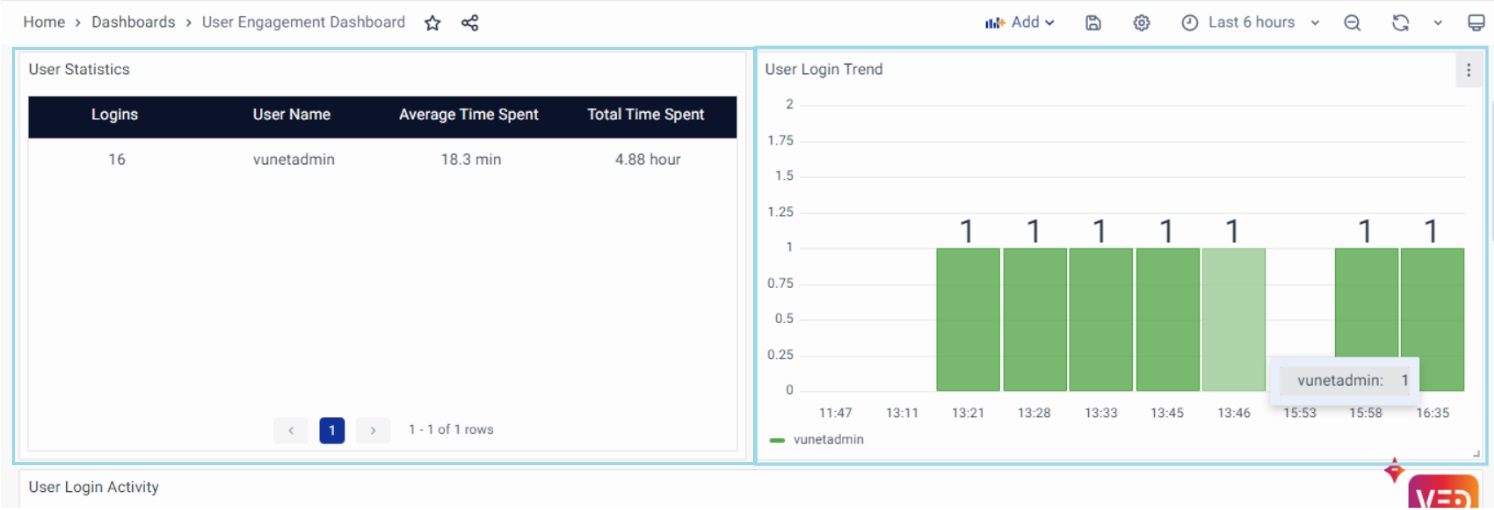Open the Last 6 hours time picker
This screenshot has width=1494, height=510.
tap(1250, 22)
